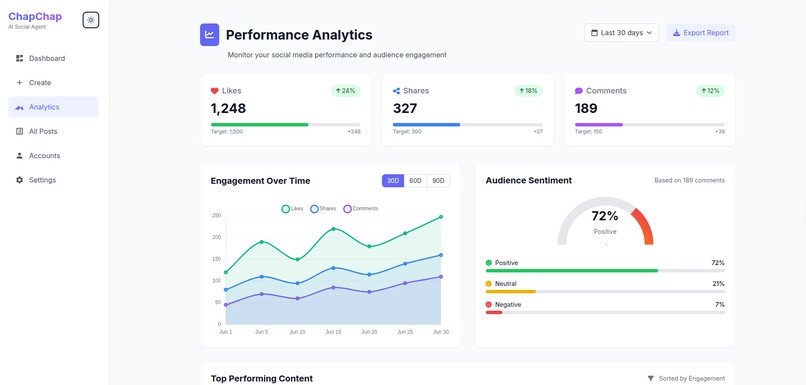Click the All Posts icon in sidebar
Image resolution: width=806 pixels, height=385 pixels.
point(20,131)
